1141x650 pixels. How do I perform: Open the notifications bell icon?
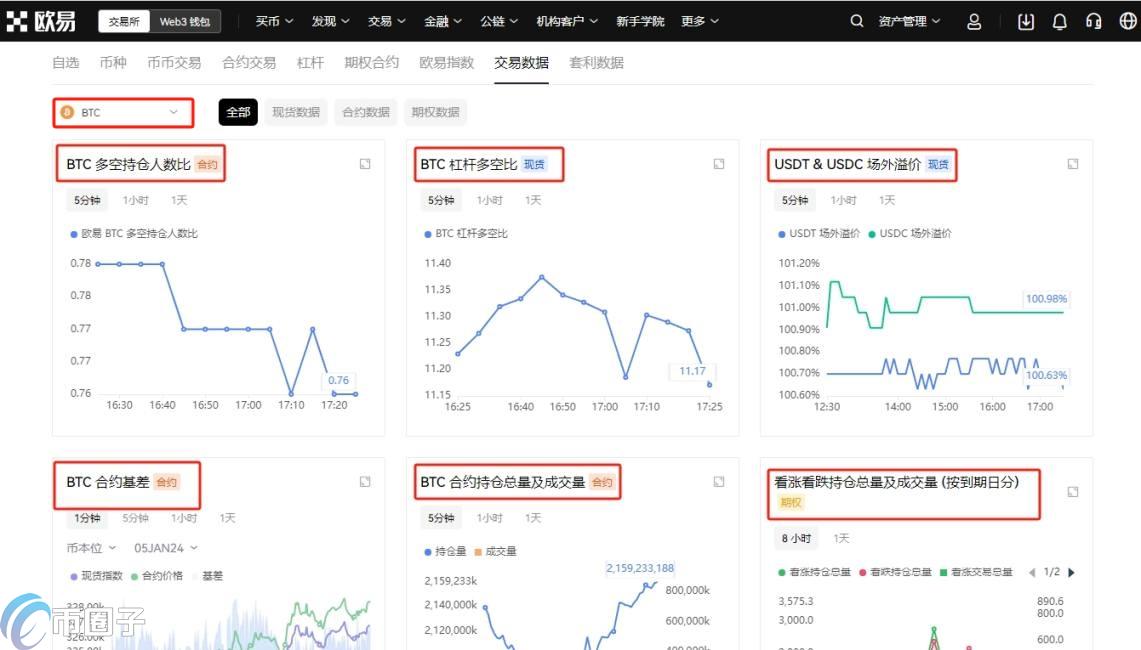coord(1060,21)
